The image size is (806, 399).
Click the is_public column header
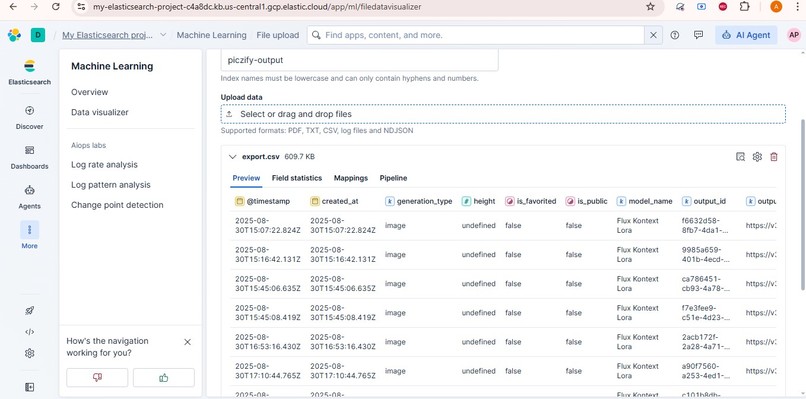click(x=587, y=201)
